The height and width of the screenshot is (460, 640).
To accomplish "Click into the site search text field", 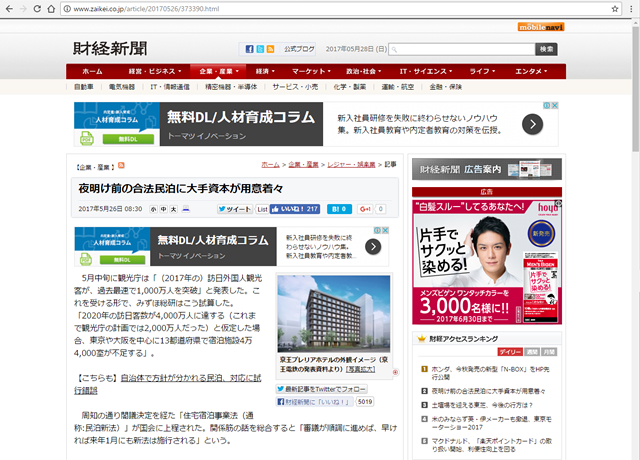I will click(458, 49).
